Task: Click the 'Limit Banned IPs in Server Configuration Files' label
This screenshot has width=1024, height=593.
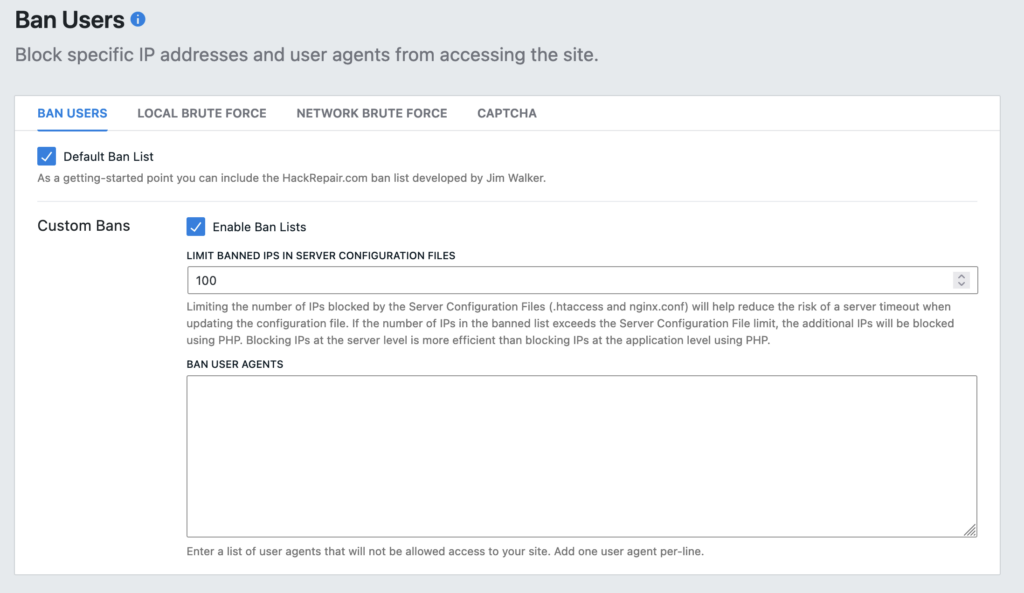Action: tap(321, 256)
